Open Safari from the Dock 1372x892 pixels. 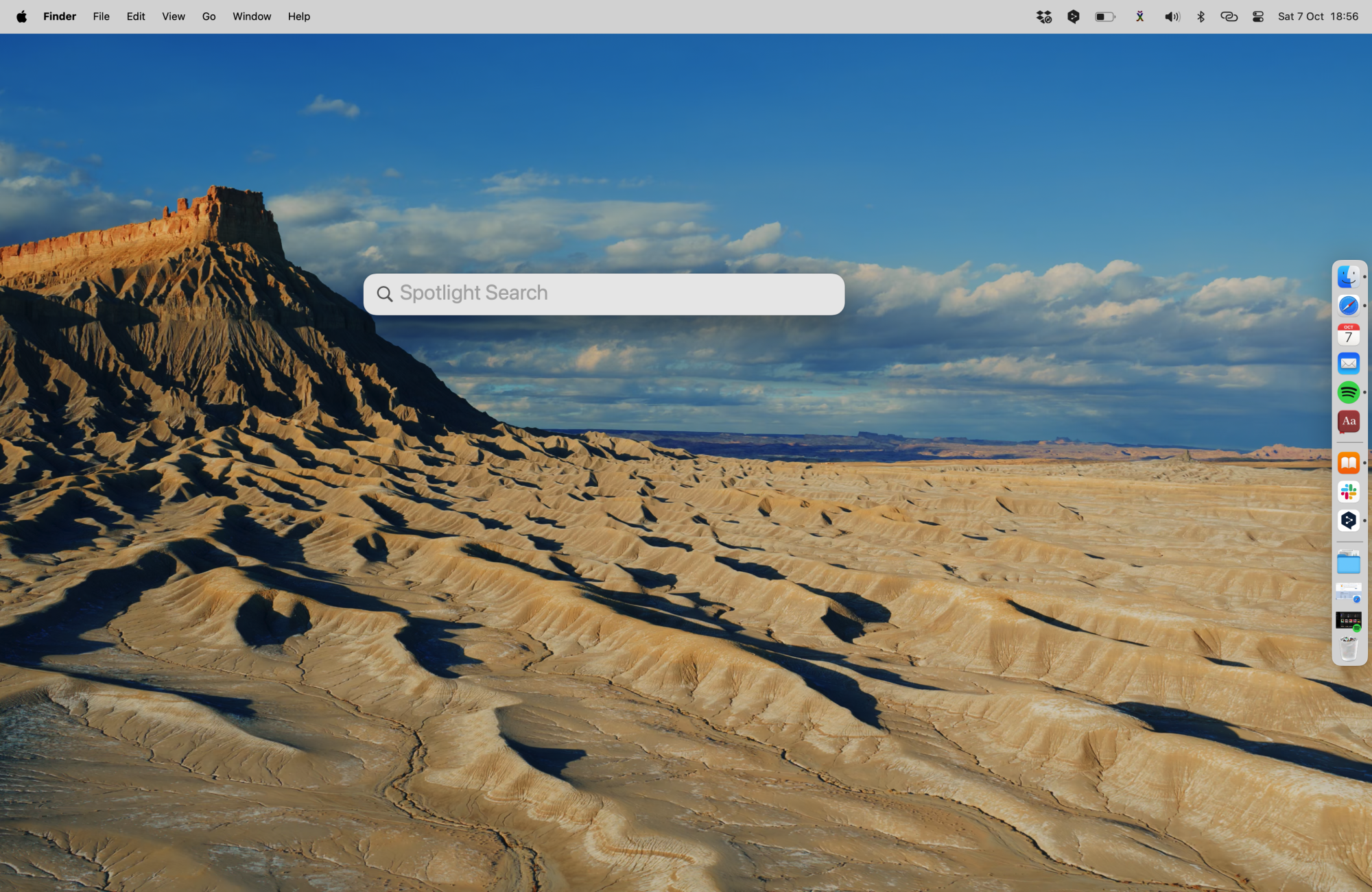point(1348,306)
